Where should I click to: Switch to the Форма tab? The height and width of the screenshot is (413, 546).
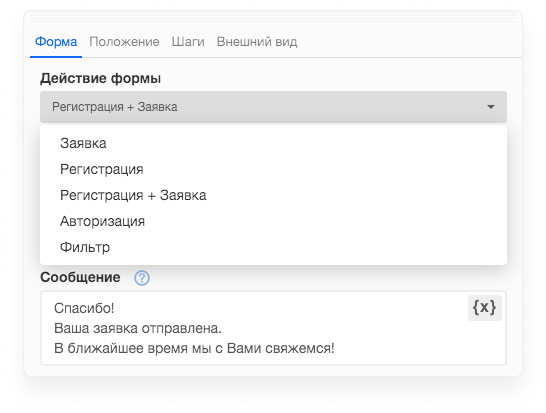click(56, 42)
